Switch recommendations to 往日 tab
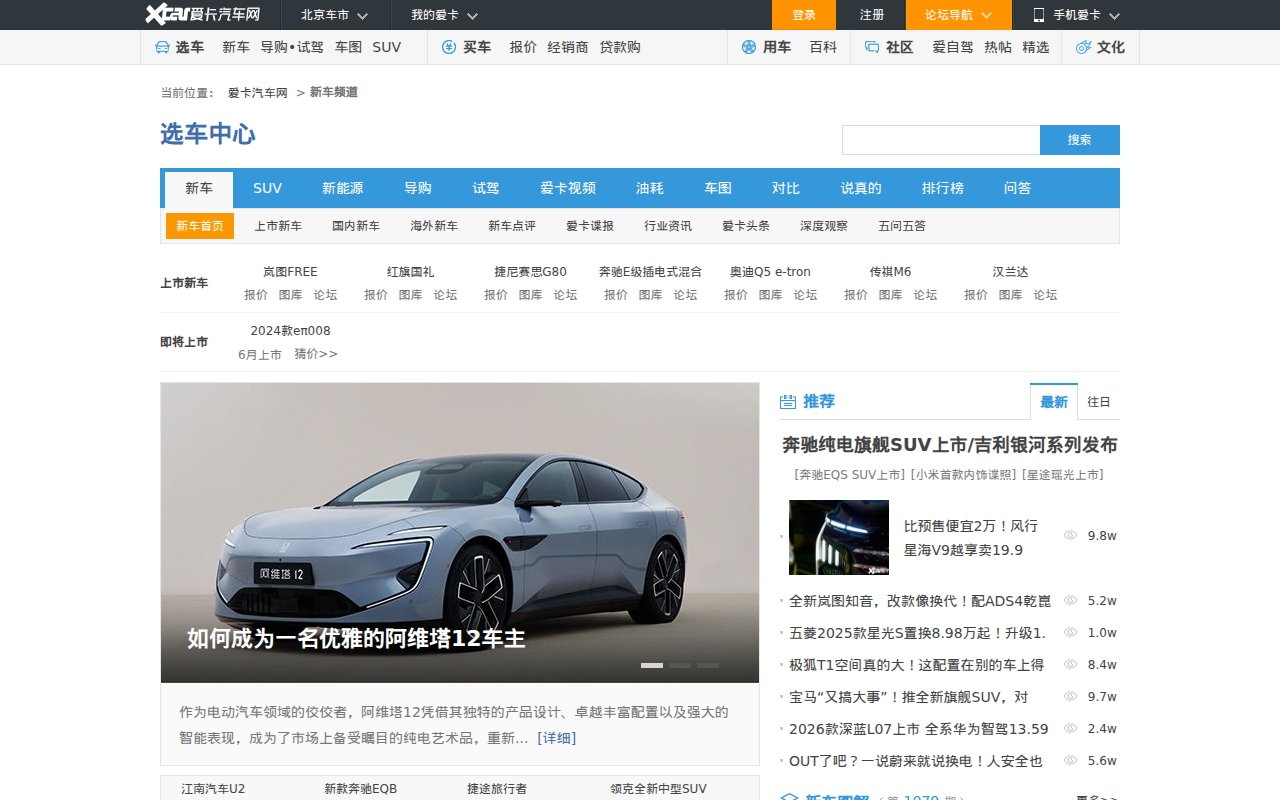The height and width of the screenshot is (800, 1280). (x=1099, y=402)
